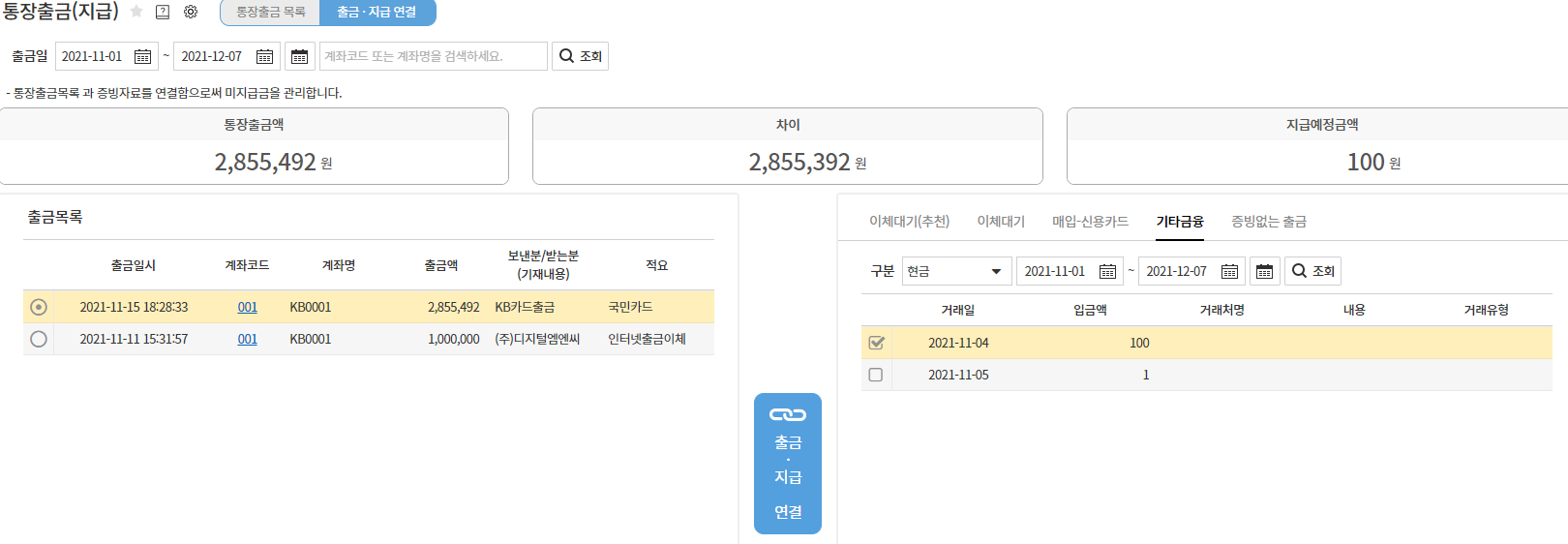Viewport: 1568px width, 544px height.
Task: Click date range preset icon in 기타금융 panel
Action: [x=1264, y=271]
